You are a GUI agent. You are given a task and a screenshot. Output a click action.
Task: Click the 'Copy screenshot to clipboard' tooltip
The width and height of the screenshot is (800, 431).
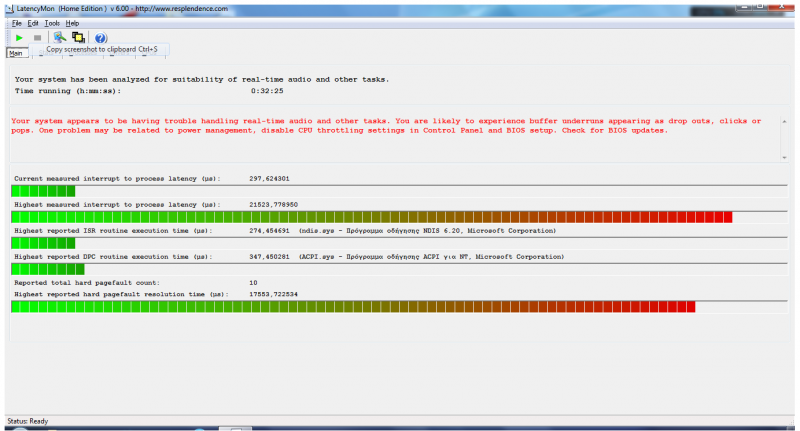[101, 49]
